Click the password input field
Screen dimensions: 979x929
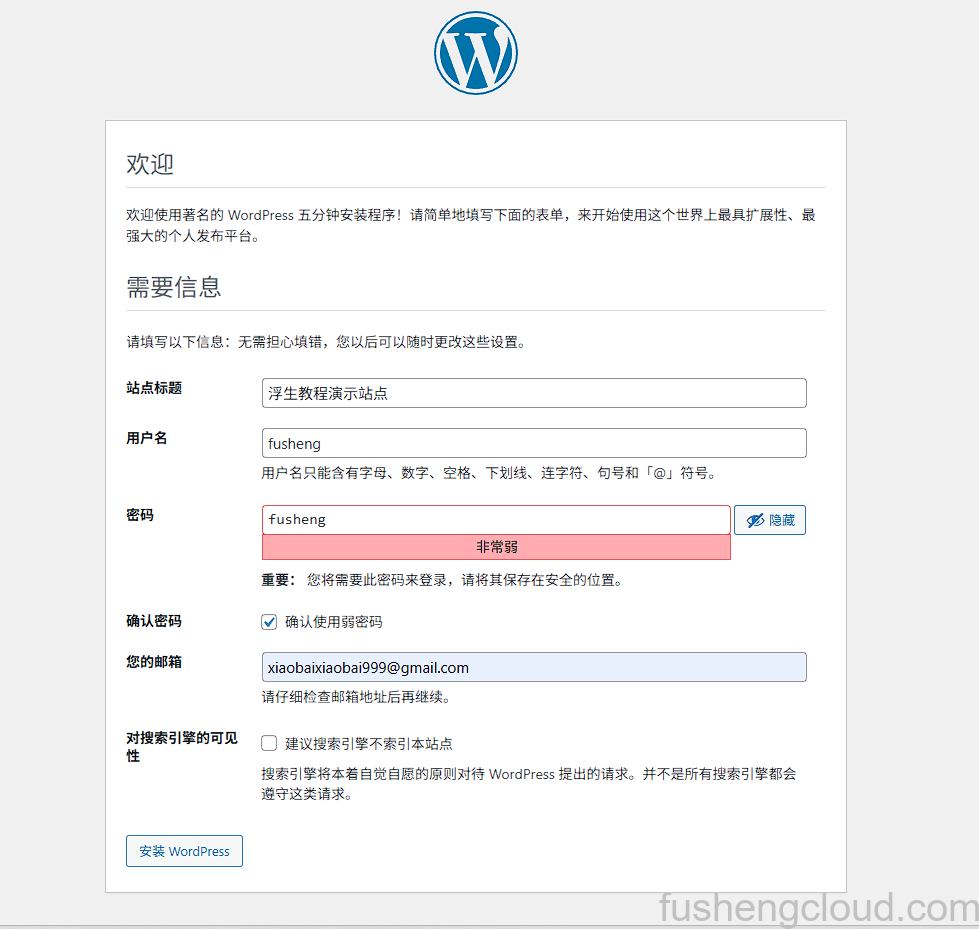coord(496,519)
